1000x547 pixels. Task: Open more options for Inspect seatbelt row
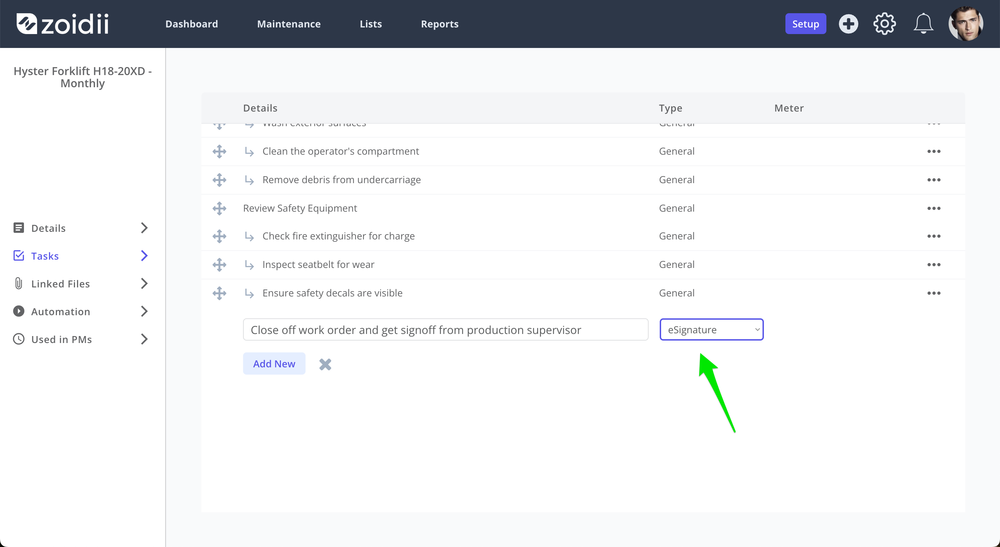point(934,265)
